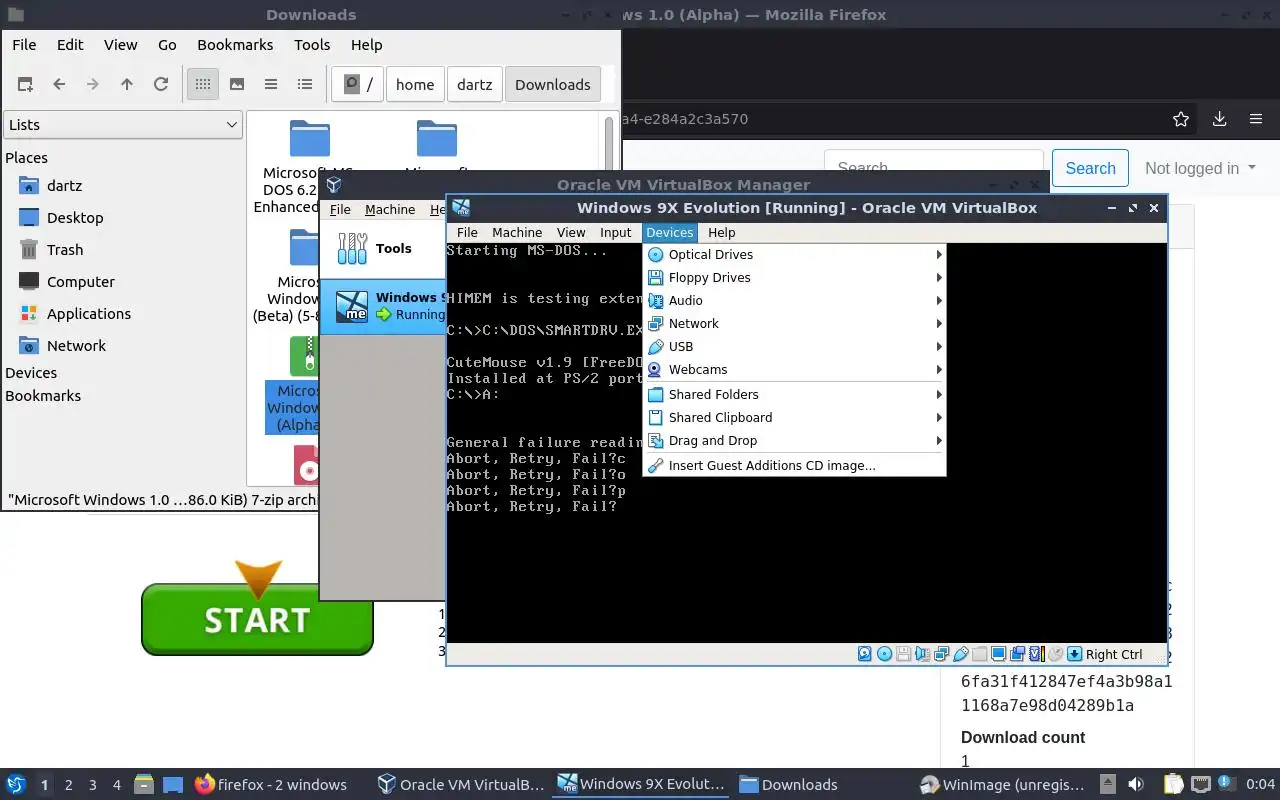Expand the Shared Folders submenu
Image resolution: width=1280 pixels, height=800 pixels.
coord(794,395)
